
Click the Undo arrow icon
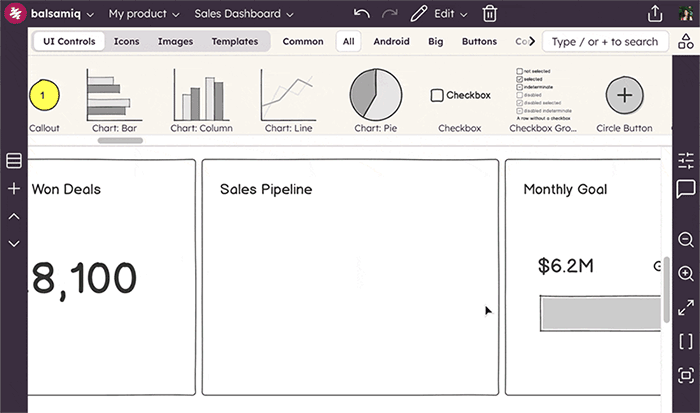click(x=362, y=14)
